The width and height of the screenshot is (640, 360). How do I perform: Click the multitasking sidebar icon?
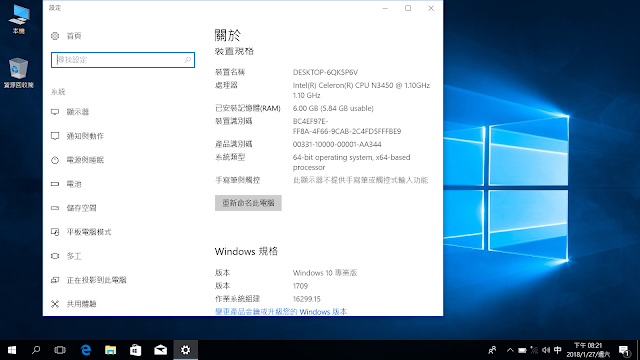coord(55,256)
